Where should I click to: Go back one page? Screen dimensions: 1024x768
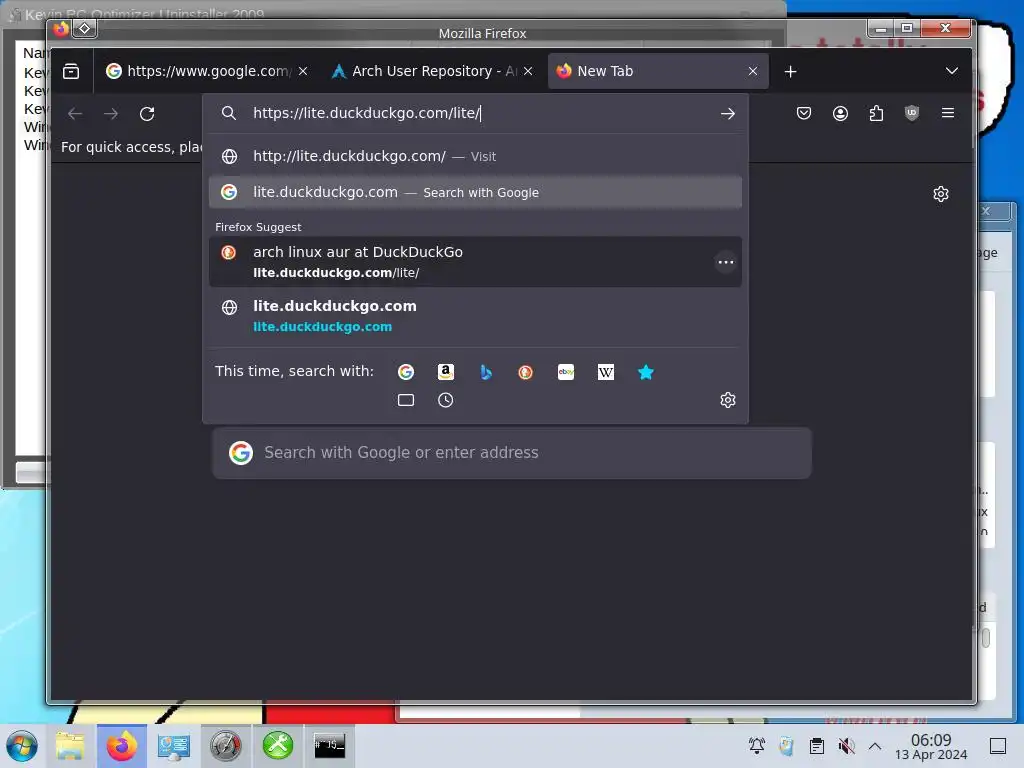[75, 114]
